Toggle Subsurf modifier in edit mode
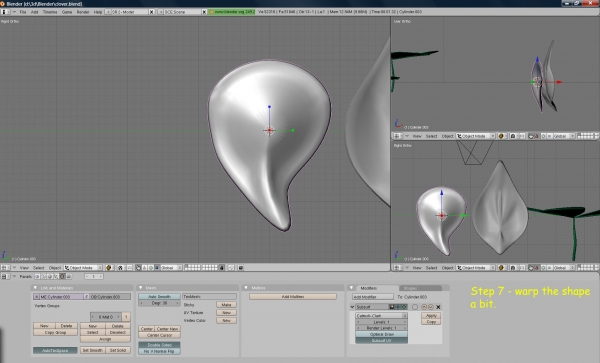 [x=404, y=307]
